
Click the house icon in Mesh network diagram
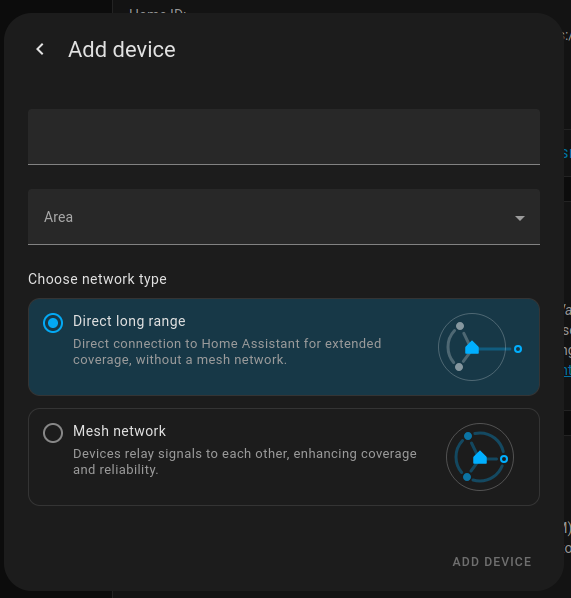pos(480,457)
